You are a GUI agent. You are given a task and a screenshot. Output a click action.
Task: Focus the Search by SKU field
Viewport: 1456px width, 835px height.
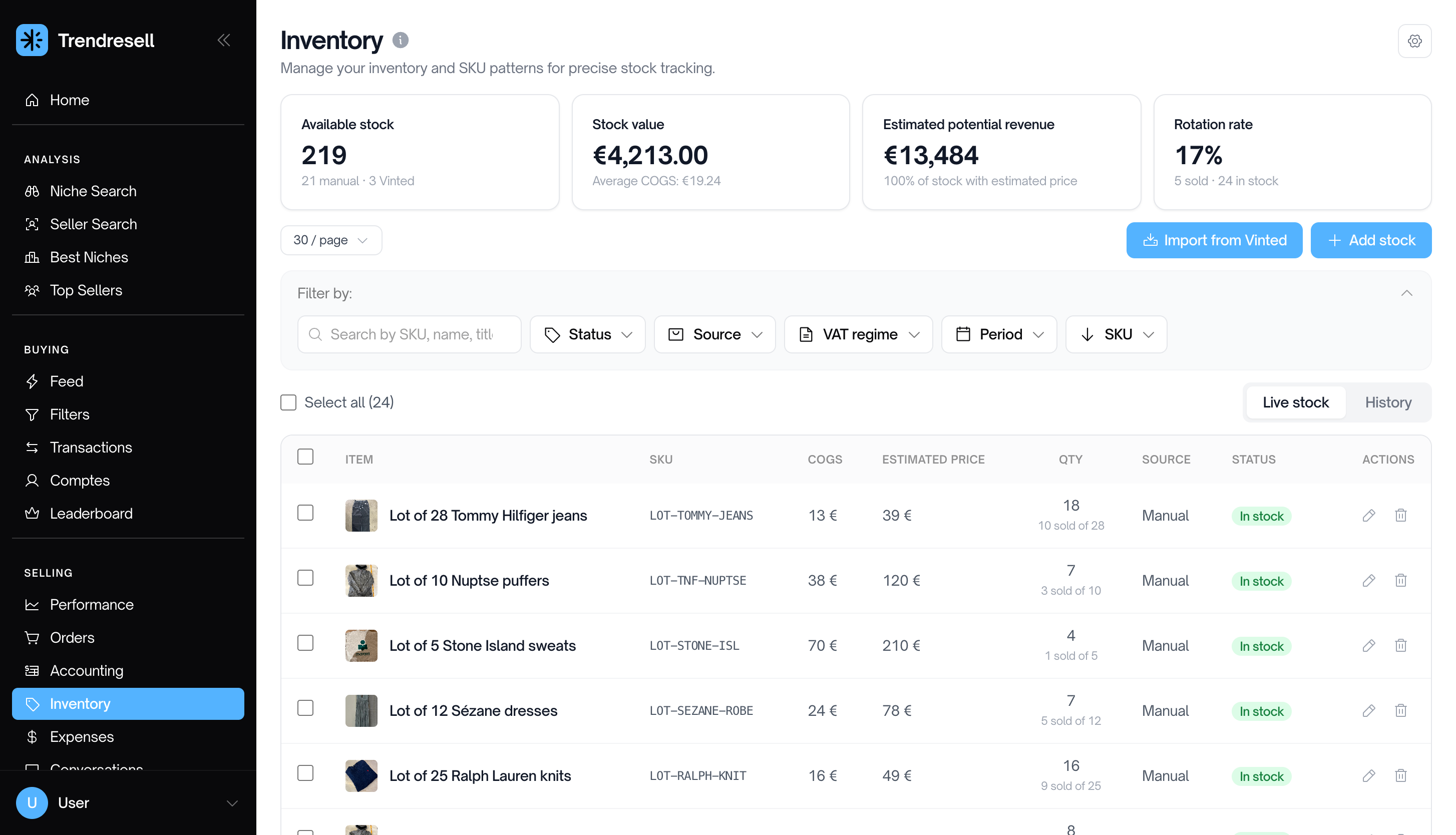409,334
